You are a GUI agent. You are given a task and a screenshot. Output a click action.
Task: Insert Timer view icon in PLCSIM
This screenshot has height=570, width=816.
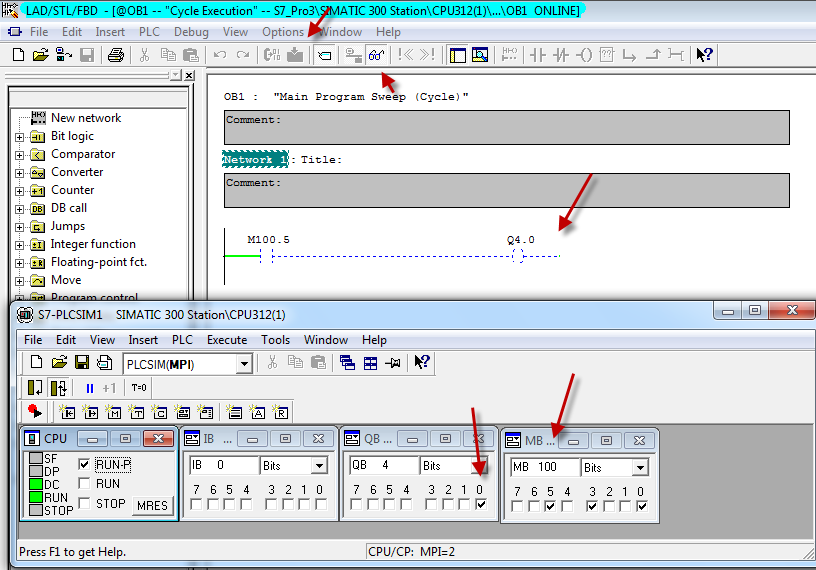(x=136, y=412)
